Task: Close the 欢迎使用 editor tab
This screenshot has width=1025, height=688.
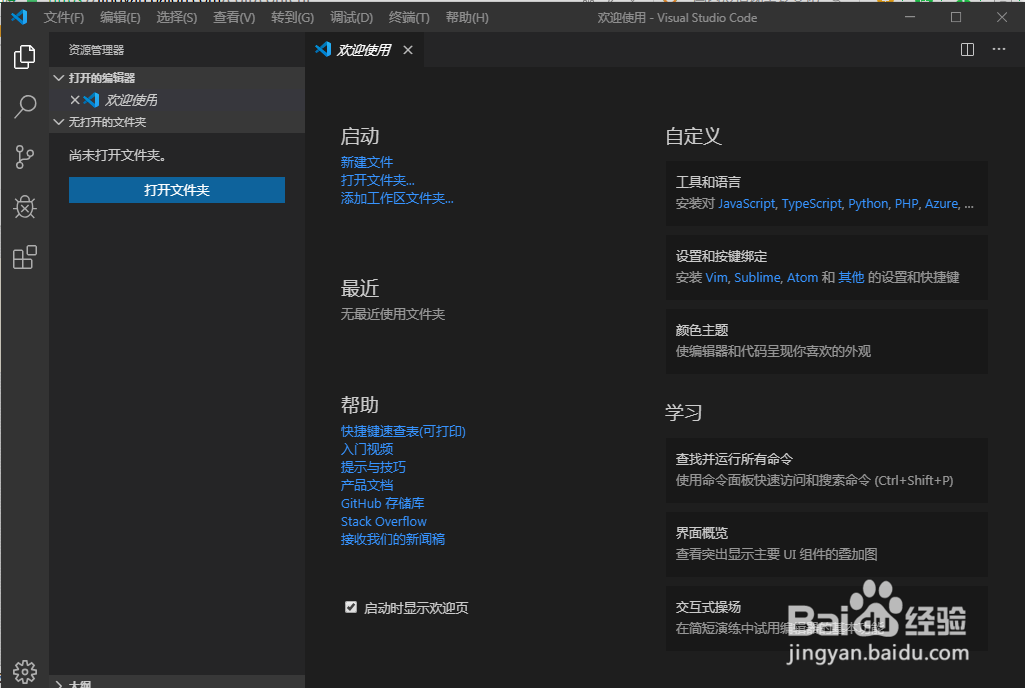Action: click(407, 49)
